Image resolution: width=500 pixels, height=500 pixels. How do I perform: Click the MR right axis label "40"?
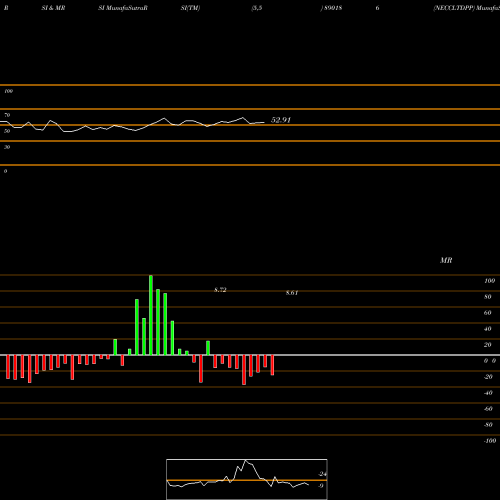488,329
